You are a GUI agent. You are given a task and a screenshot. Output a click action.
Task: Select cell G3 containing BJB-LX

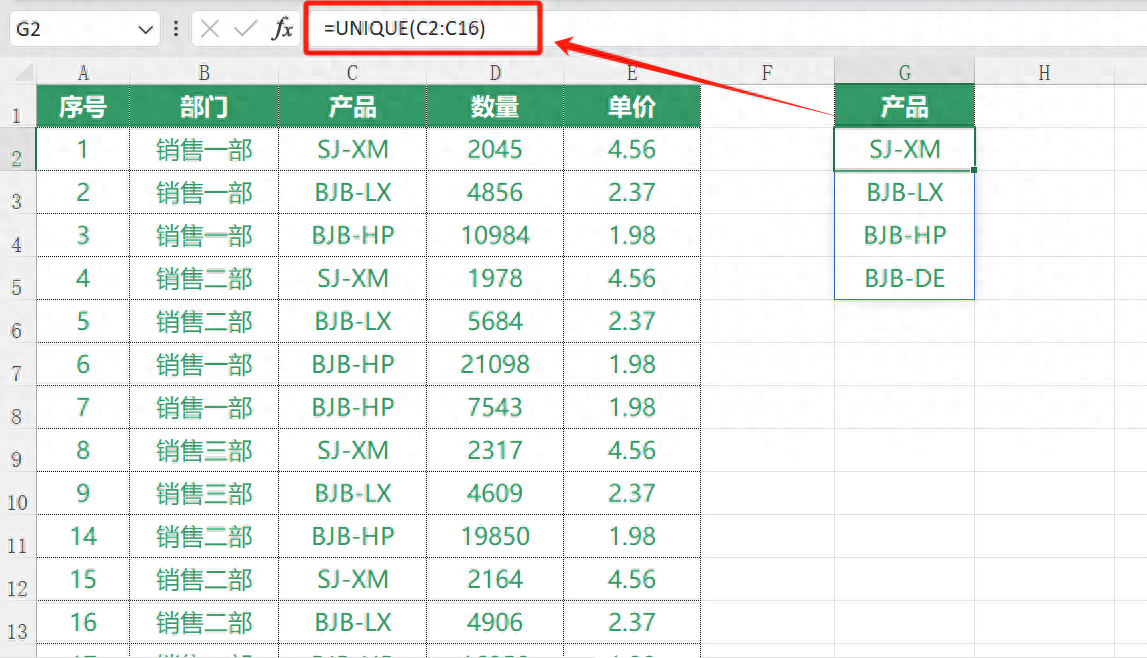(x=905, y=192)
